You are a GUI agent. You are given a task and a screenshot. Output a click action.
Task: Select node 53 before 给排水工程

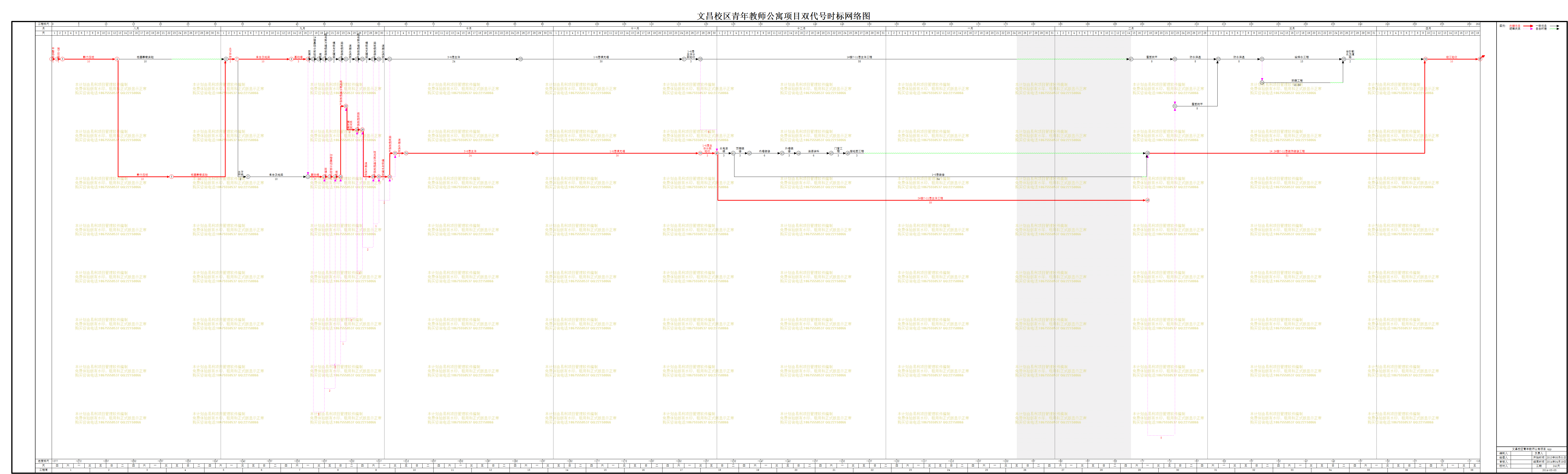click(1262, 59)
